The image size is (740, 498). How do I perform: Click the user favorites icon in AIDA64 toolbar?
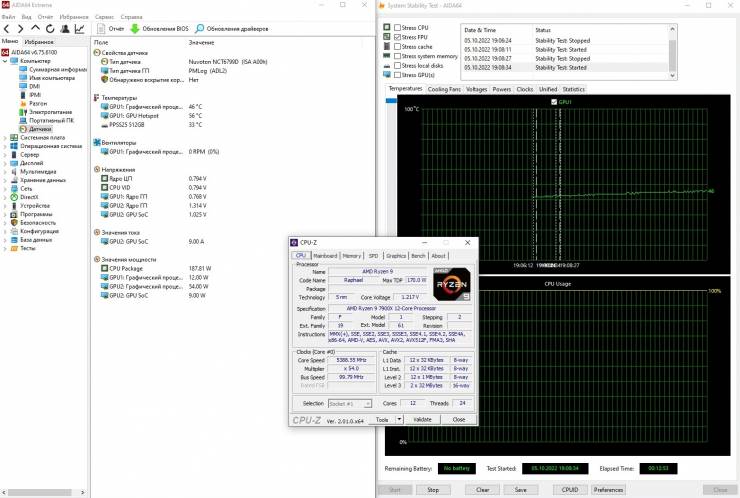click(x=65, y=29)
